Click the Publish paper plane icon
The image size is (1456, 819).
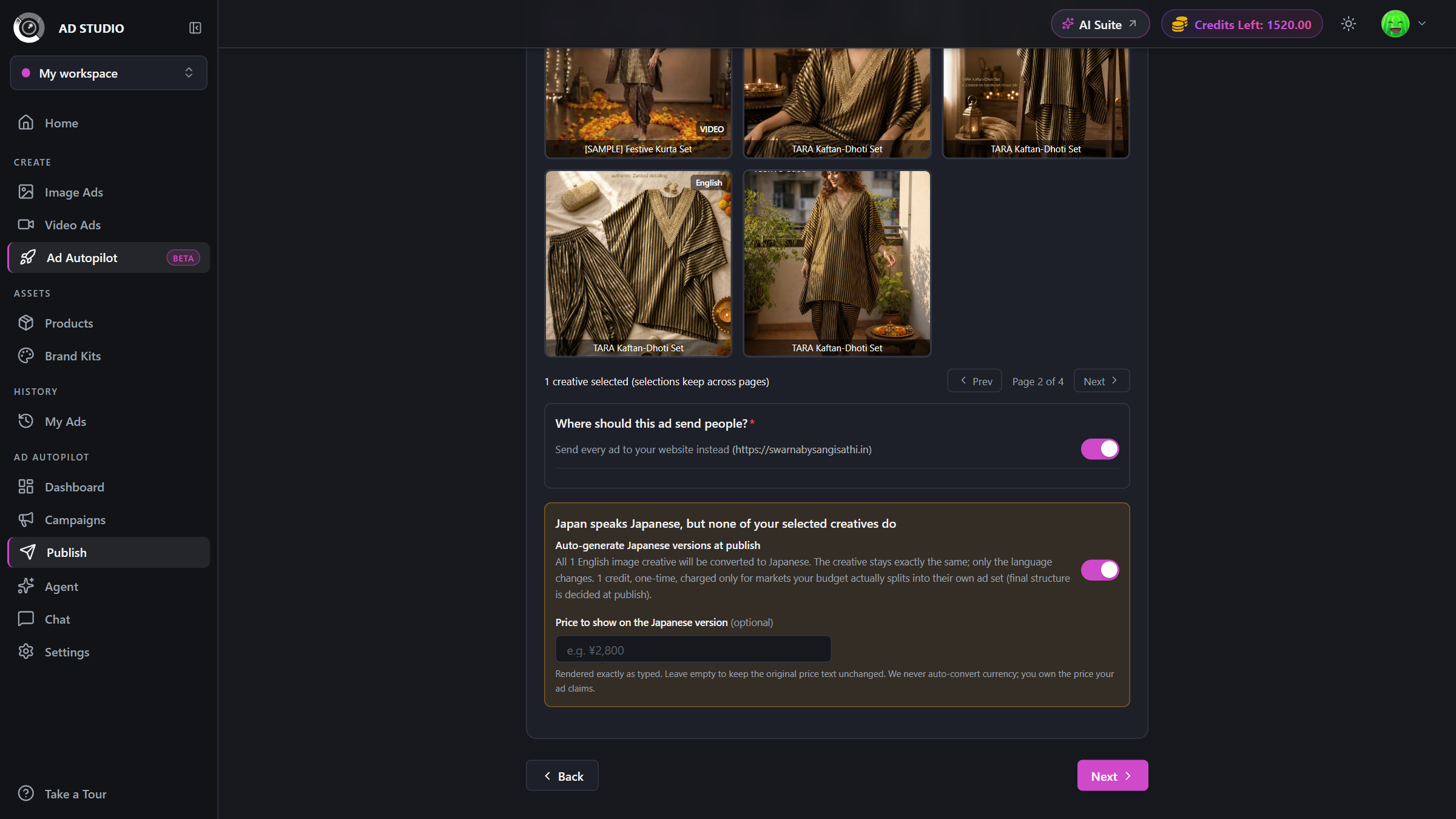[27, 552]
